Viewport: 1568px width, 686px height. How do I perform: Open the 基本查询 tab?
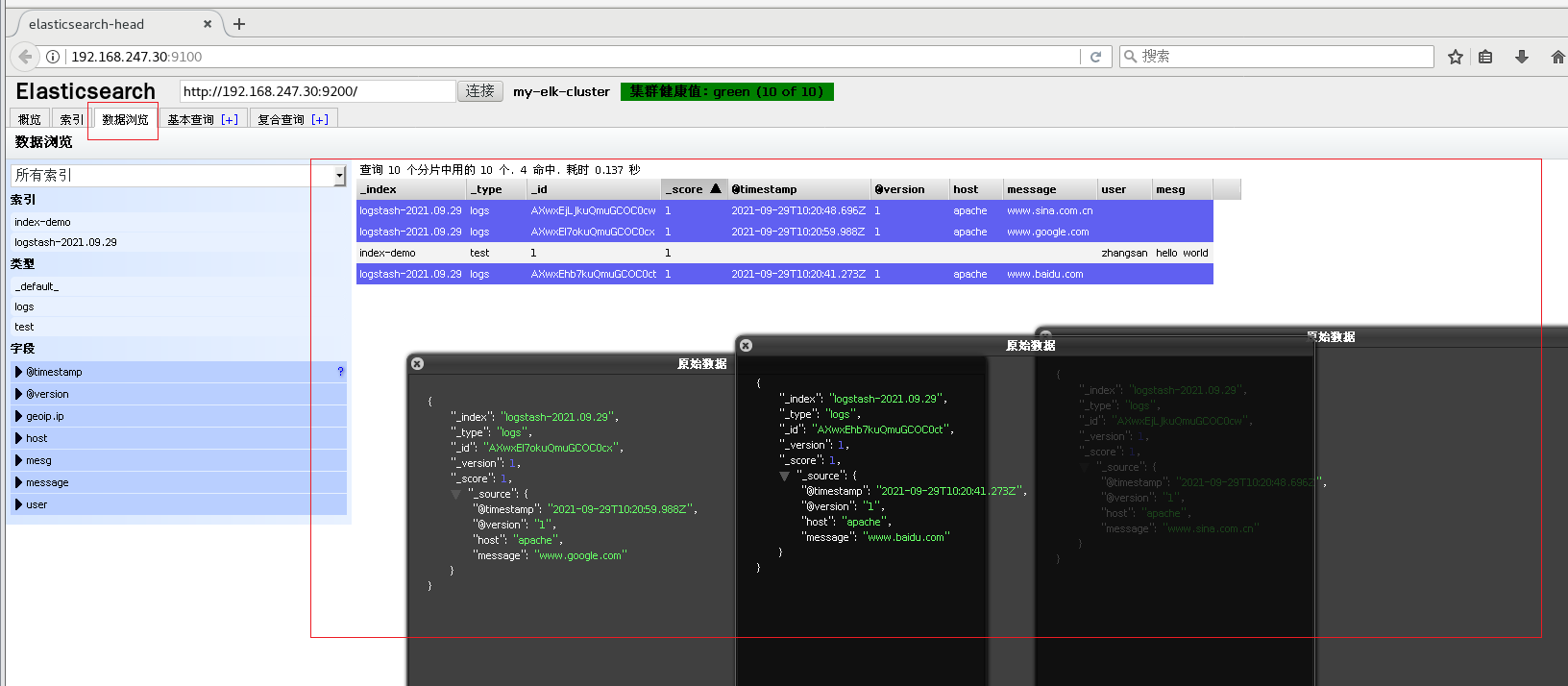pyautogui.click(x=190, y=119)
